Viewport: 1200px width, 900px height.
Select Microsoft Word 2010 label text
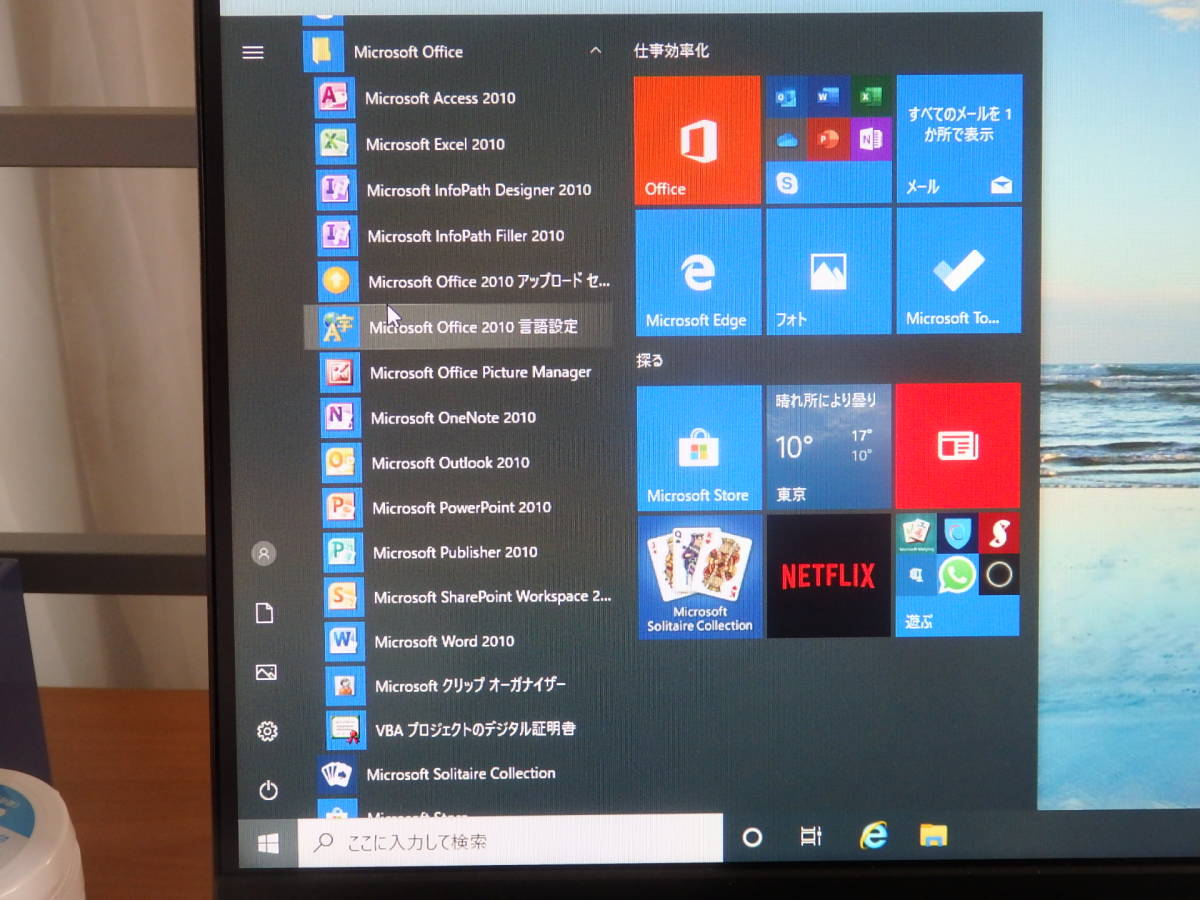444,641
